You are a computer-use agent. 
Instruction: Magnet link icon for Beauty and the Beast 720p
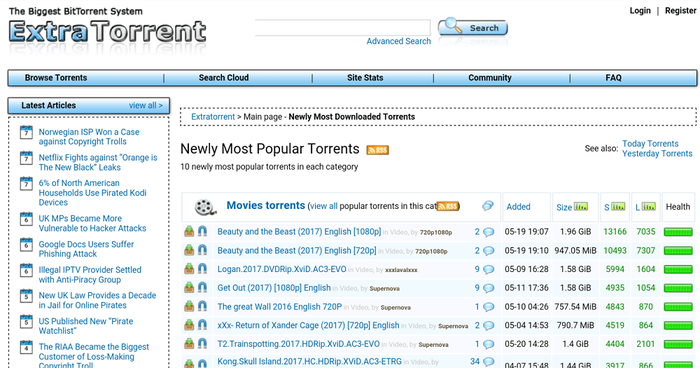[x=202, y=250]
